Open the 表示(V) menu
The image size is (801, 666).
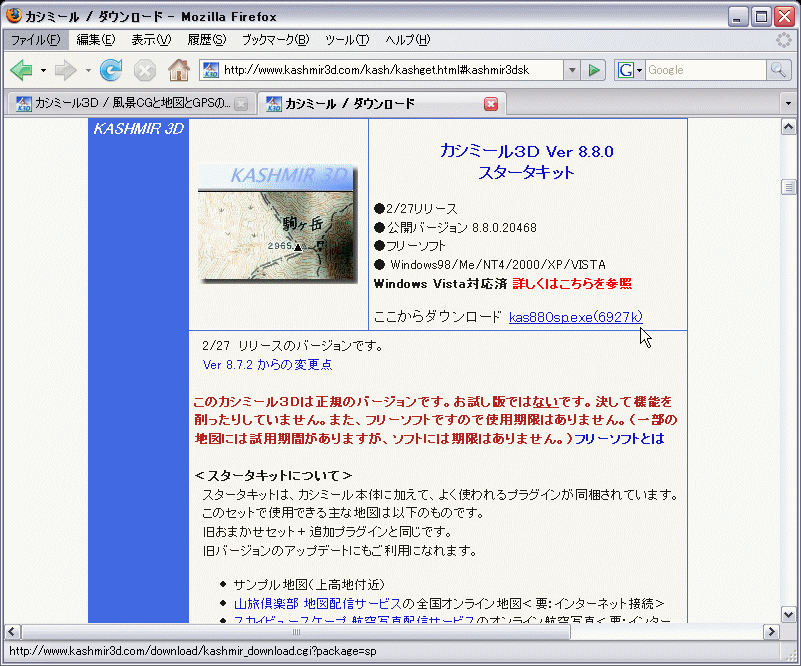(151, 40)
